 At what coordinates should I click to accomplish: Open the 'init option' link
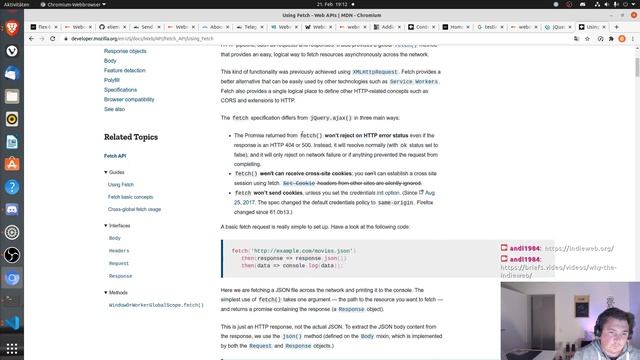coord(388,193)
